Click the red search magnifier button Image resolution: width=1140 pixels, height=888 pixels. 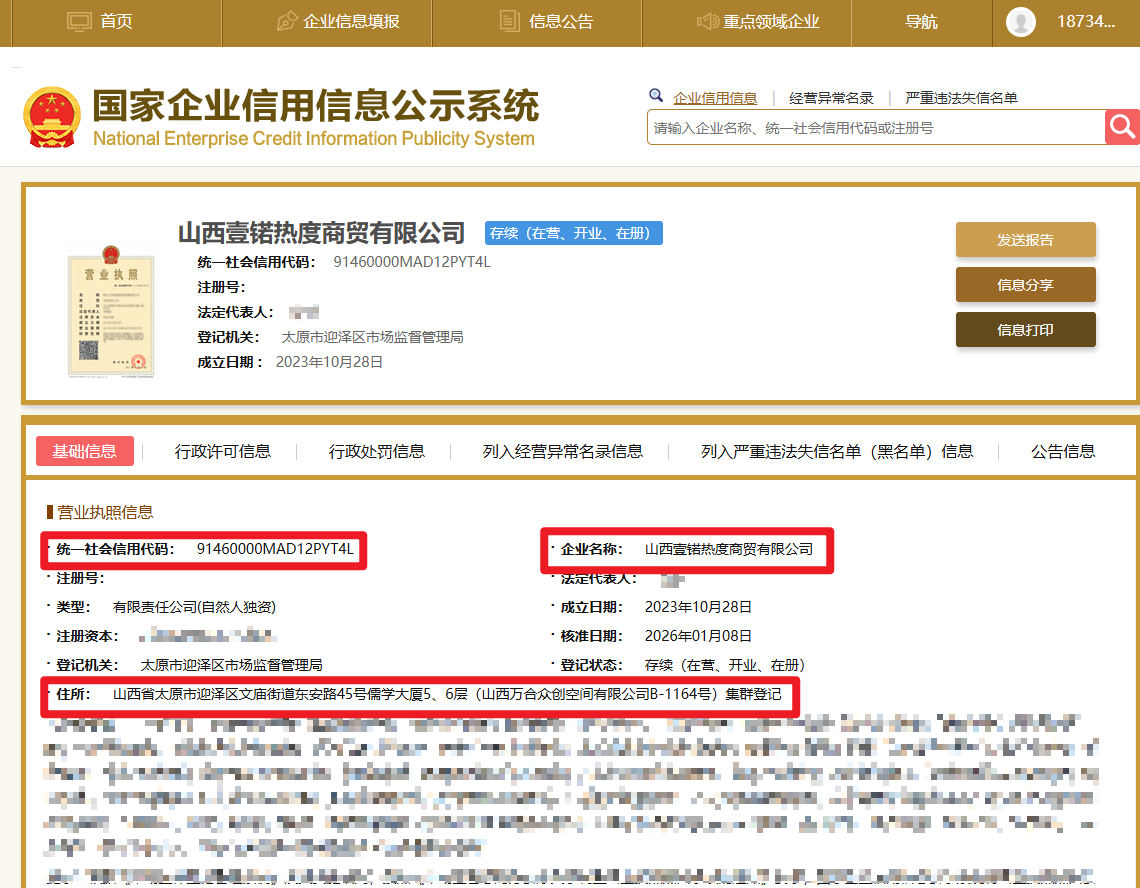click(1122, 127)
